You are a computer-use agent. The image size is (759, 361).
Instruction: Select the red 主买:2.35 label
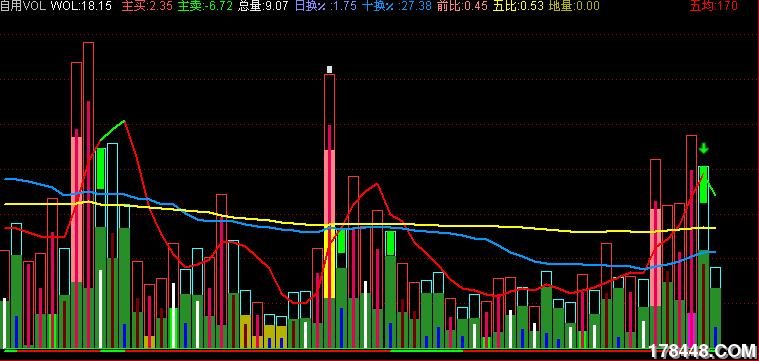coord(147,6)
